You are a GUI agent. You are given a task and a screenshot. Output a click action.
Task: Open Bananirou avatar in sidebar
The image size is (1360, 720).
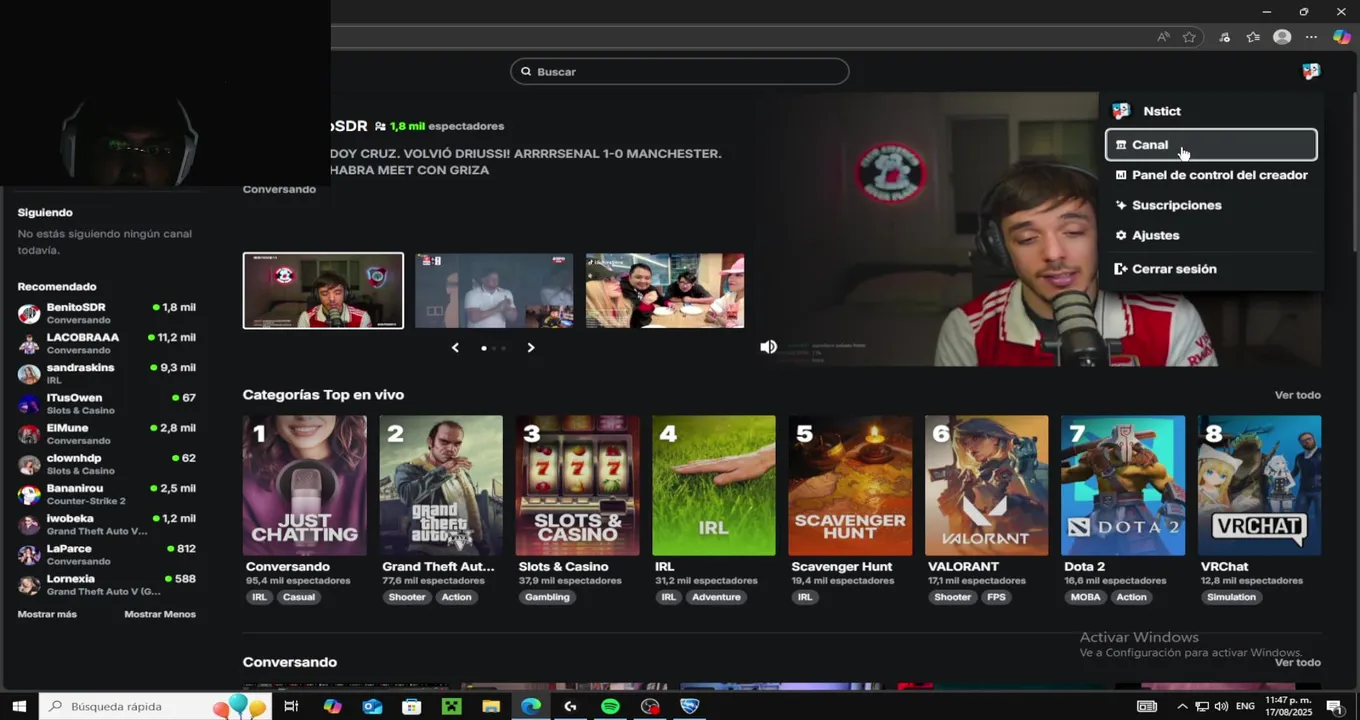29,495
